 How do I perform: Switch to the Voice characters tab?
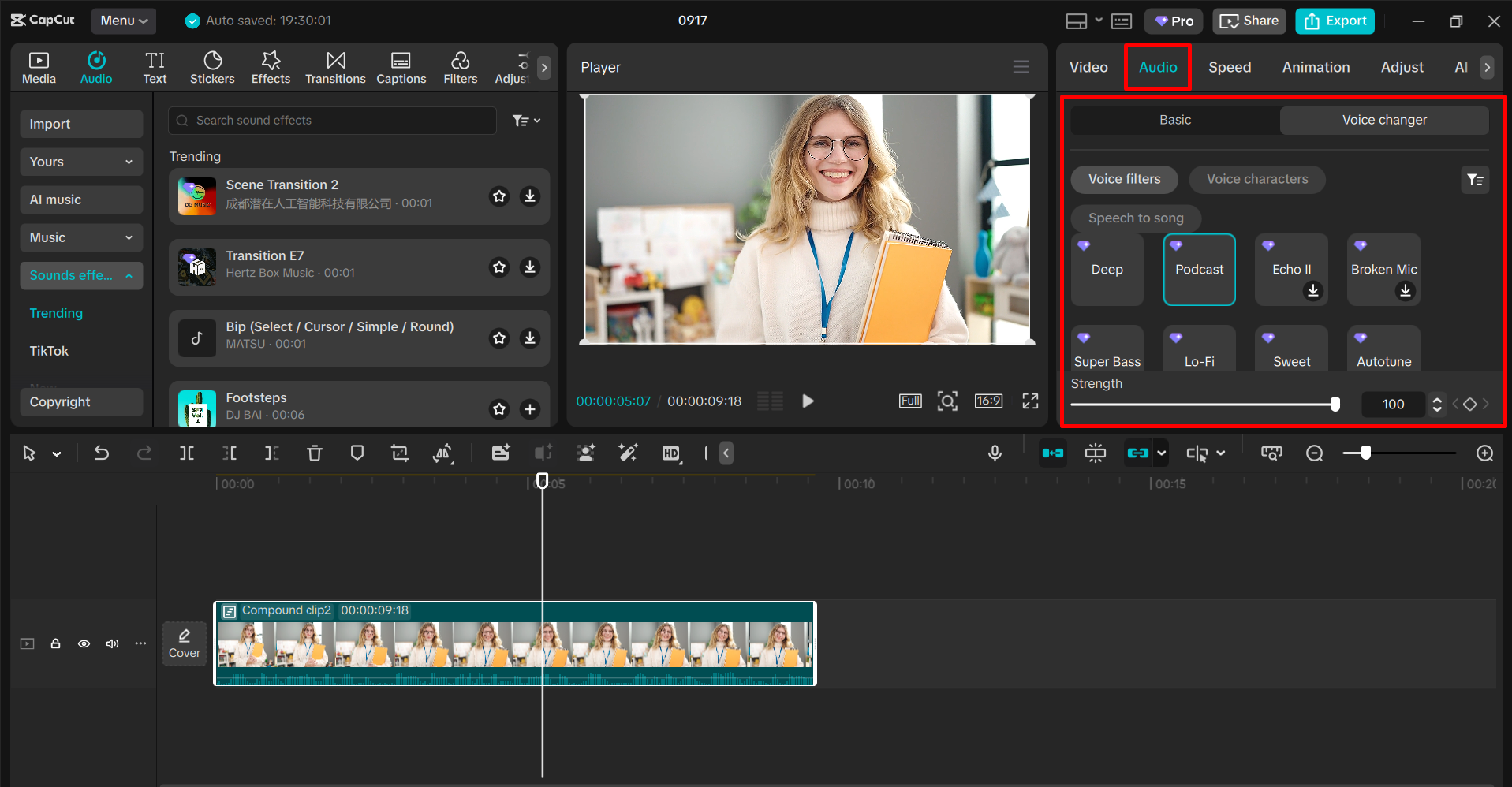(x=1256, y=179)
